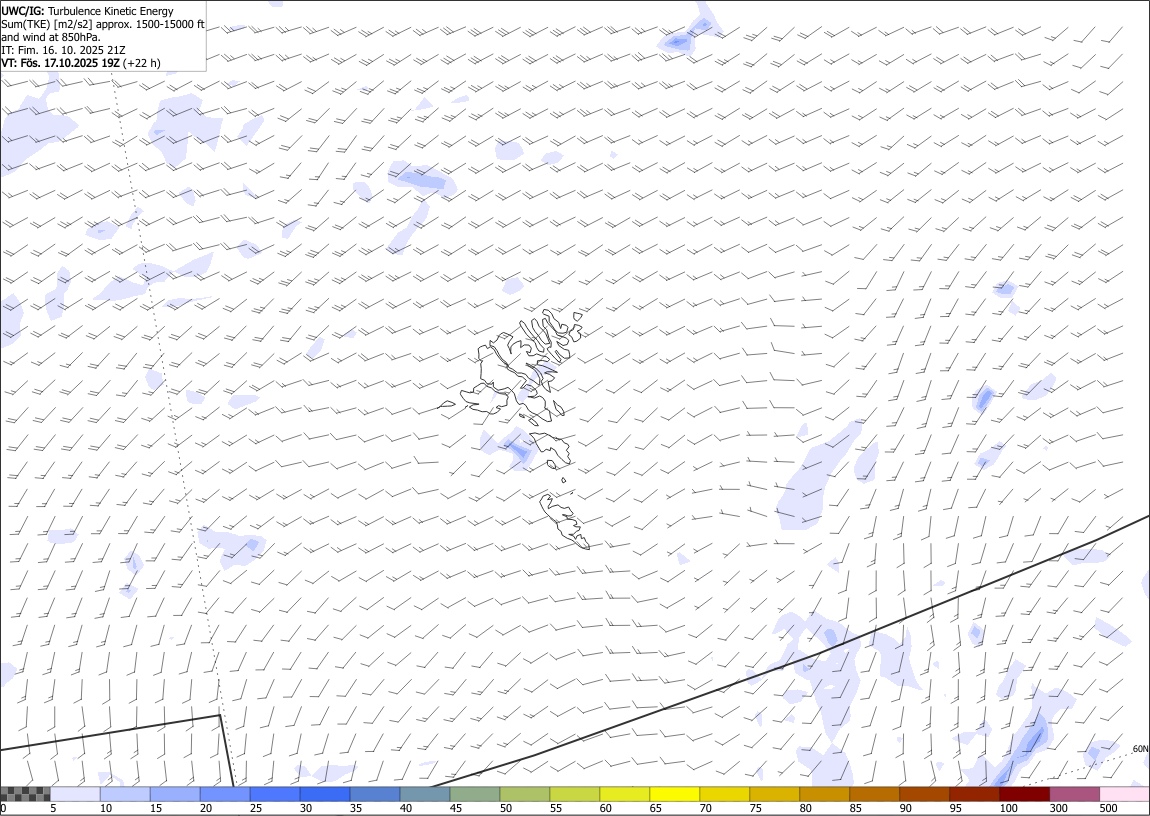Click the 35–40 legend swatch

click(x=375, y=794)
